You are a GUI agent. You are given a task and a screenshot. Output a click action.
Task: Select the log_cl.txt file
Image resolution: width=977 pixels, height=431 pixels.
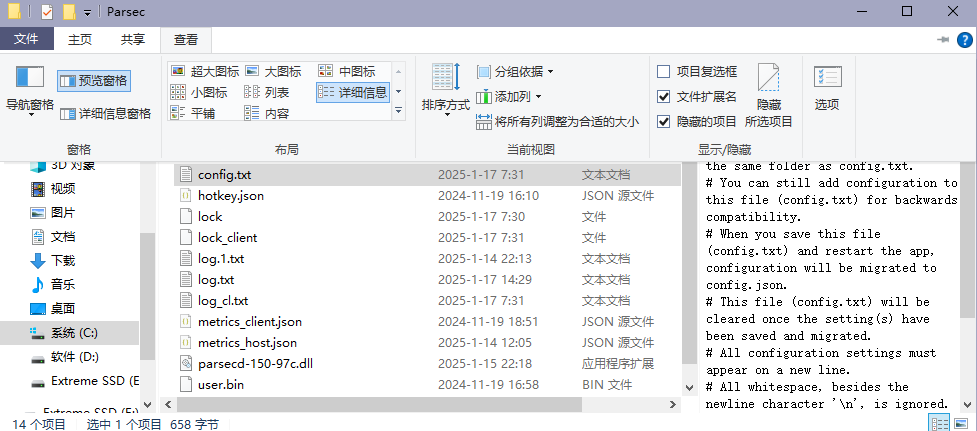[427, 301]
